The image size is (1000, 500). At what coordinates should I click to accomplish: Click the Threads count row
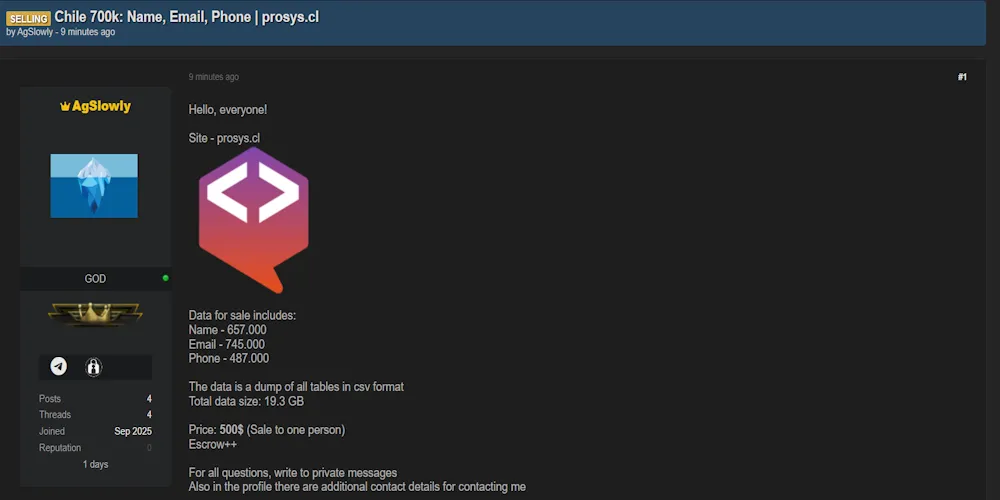tap(95, 415)
